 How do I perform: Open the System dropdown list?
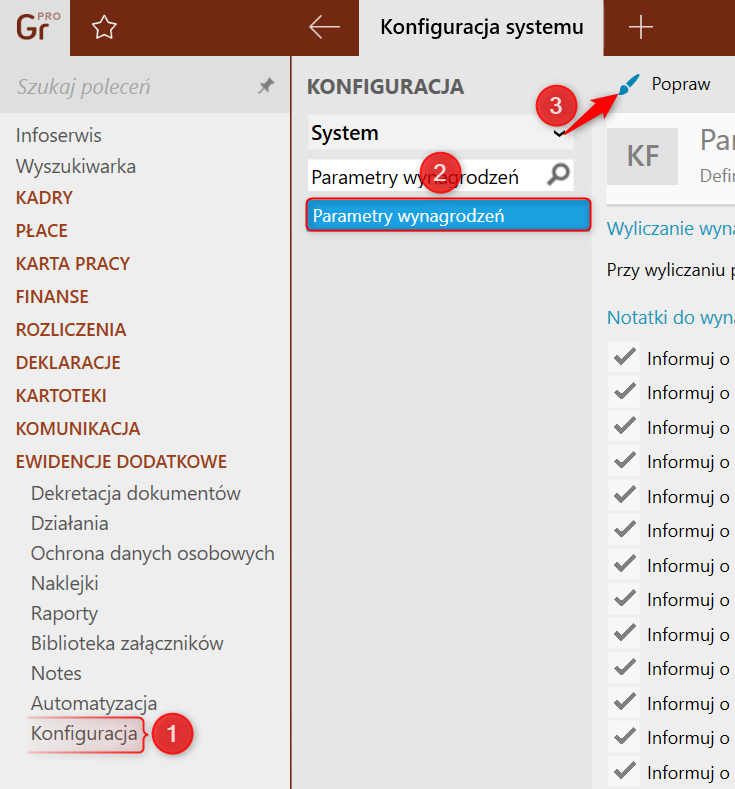(559, 133)
